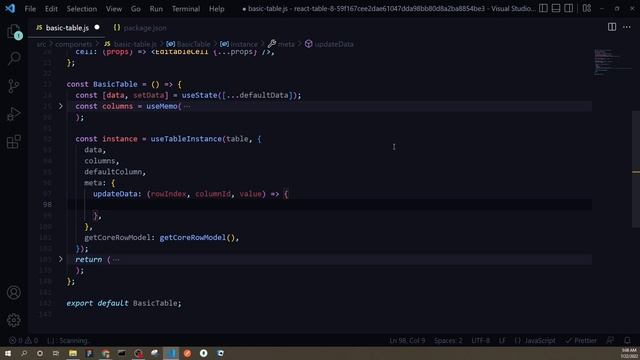Open the Extensions view
Image resolution: width=640 pixels, height=360 pixels.
click(x=14, y=142)
